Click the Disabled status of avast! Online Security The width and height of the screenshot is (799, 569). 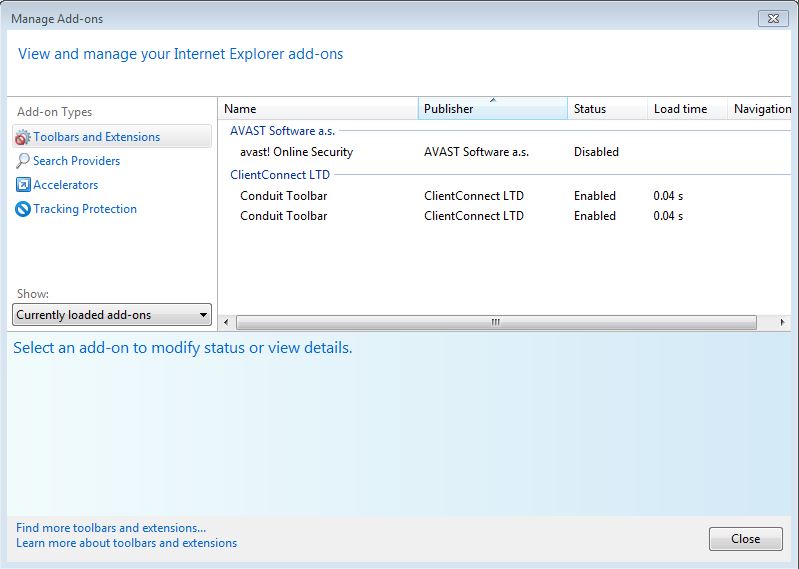pyautogui.click(x=596, y=152)
